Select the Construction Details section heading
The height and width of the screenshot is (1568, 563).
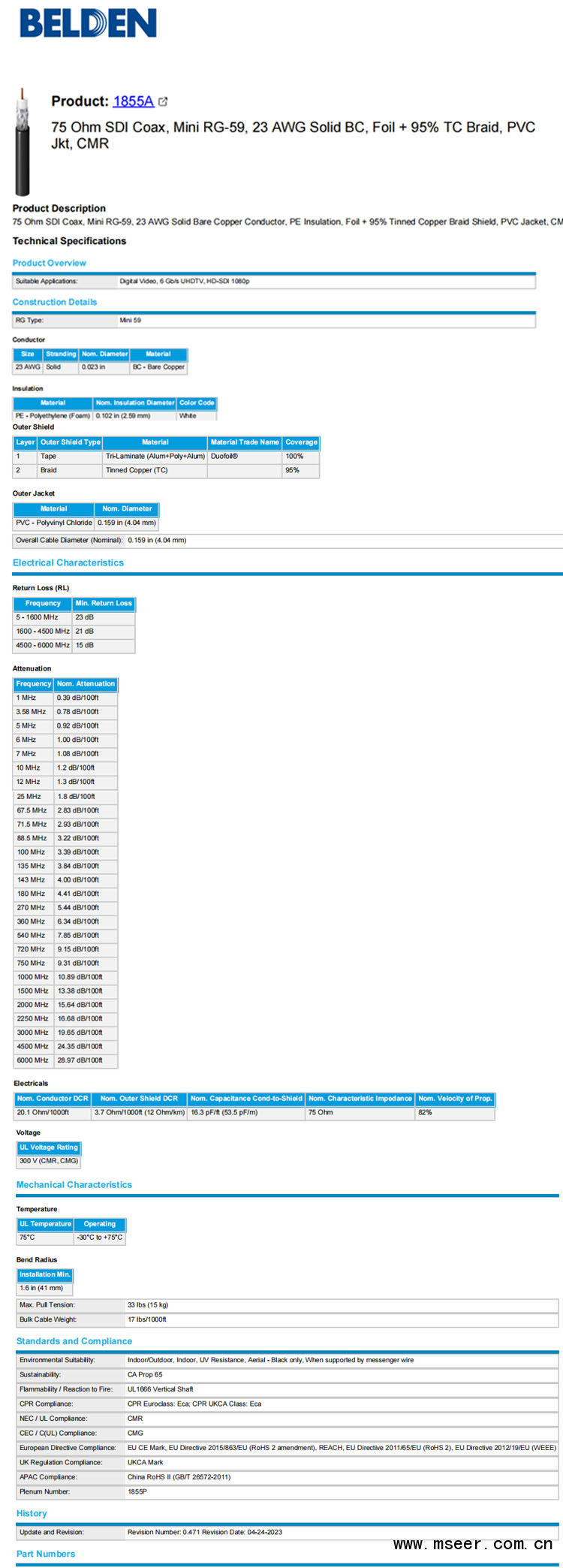(x=55, y=302)
